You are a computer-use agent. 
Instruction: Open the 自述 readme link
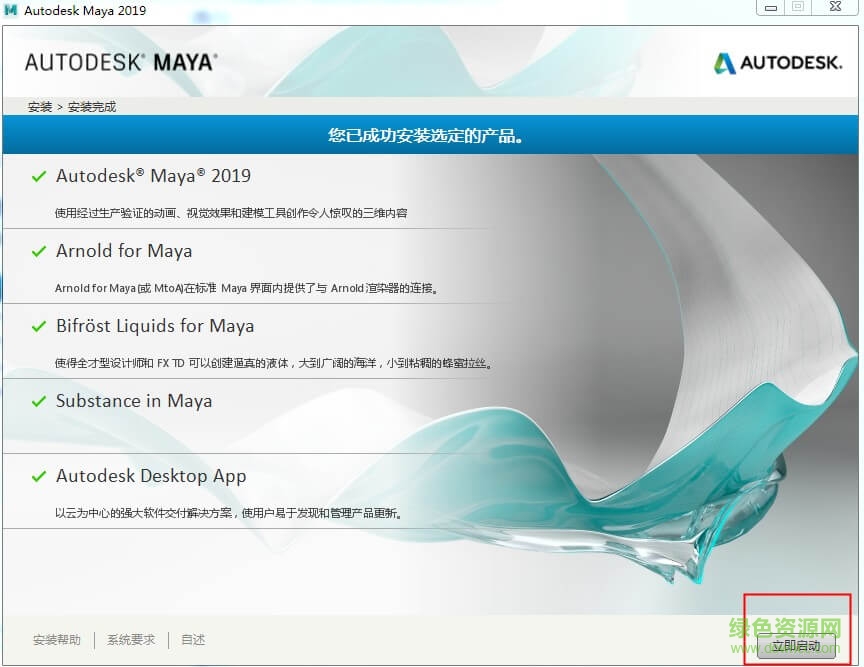pyautogui.click(x=193, y=640)
